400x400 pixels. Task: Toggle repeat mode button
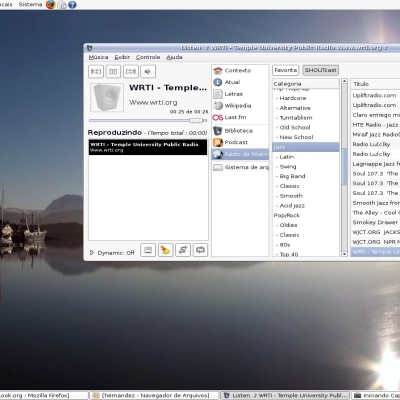pyautogui.click(x=200, y=250)
